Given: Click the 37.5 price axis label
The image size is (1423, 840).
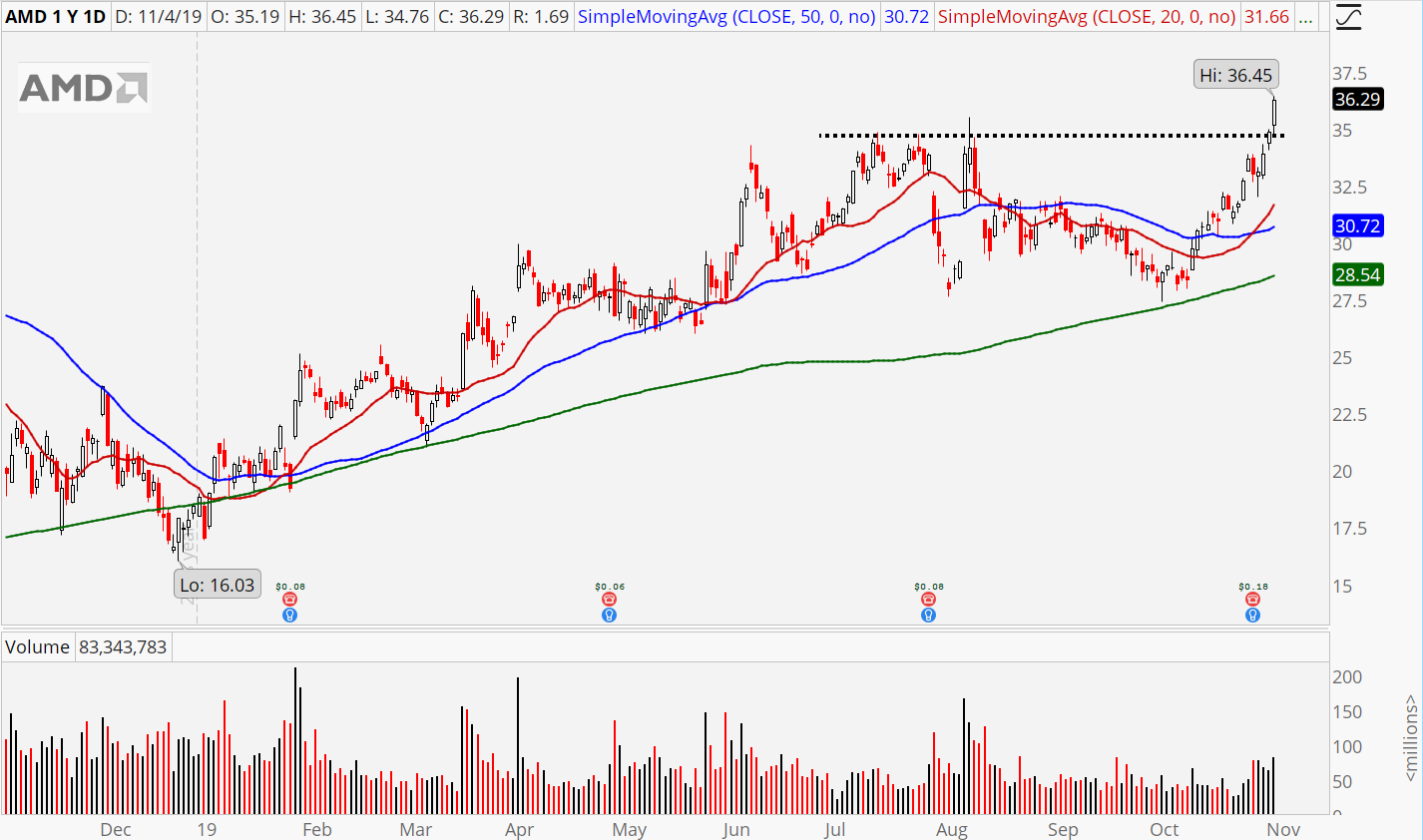Looking at the screenshot, I should point(1350,74).
